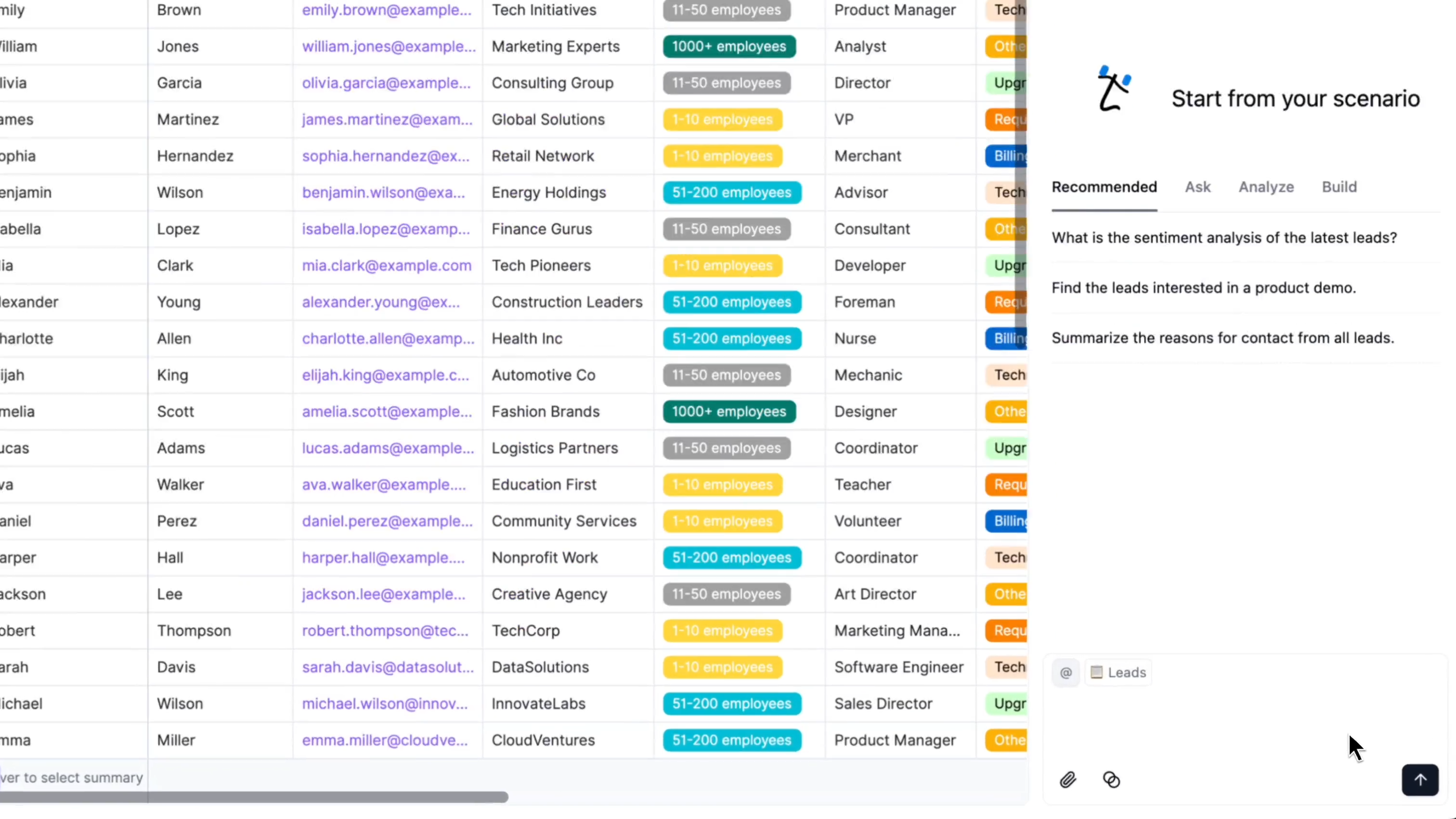The width and height of the screenshot is (1456, 819).
Task: Click the paperclip attachment icon
Action: tap(1067, 780)
